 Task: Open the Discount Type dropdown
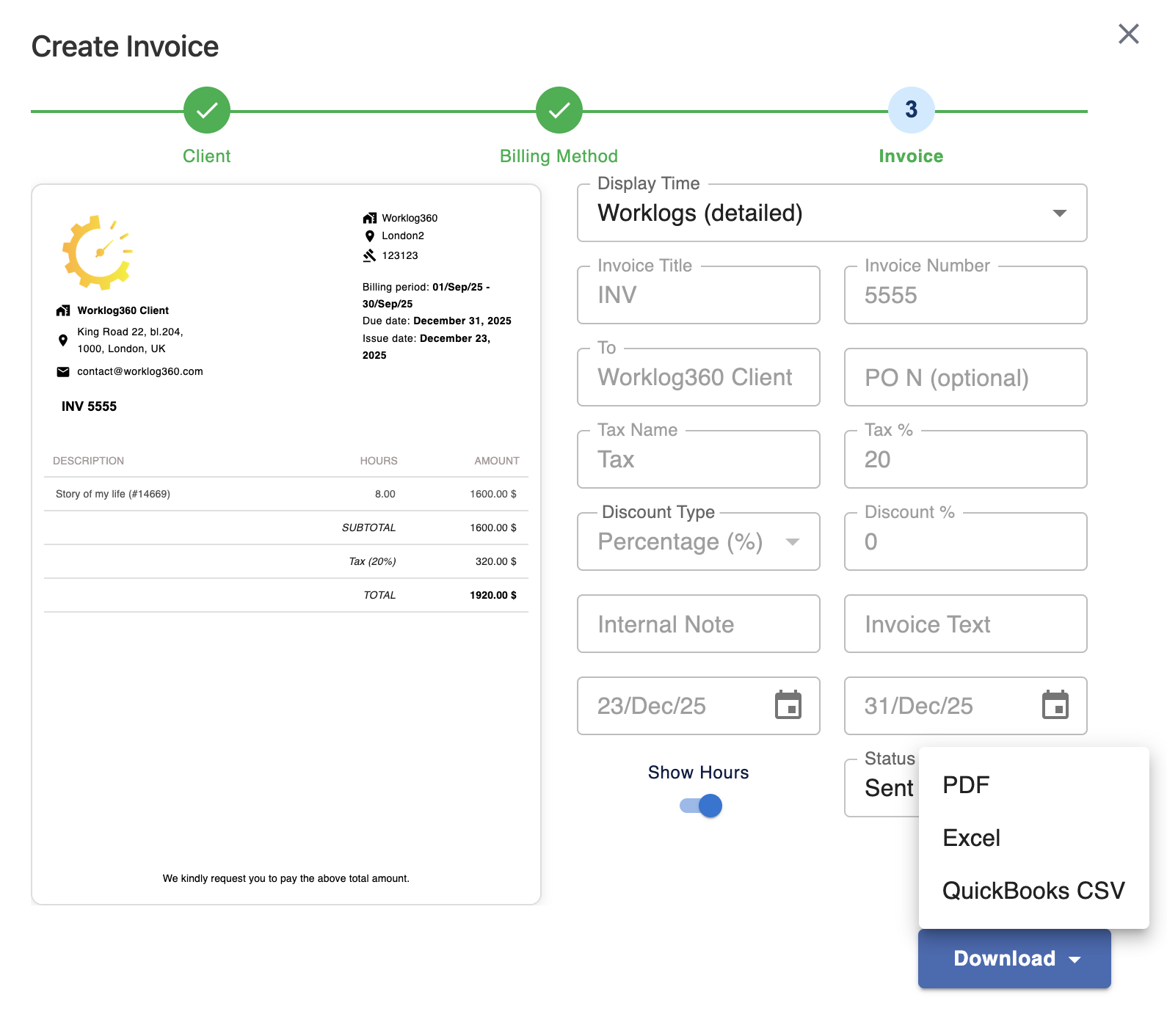click(699, 541)
